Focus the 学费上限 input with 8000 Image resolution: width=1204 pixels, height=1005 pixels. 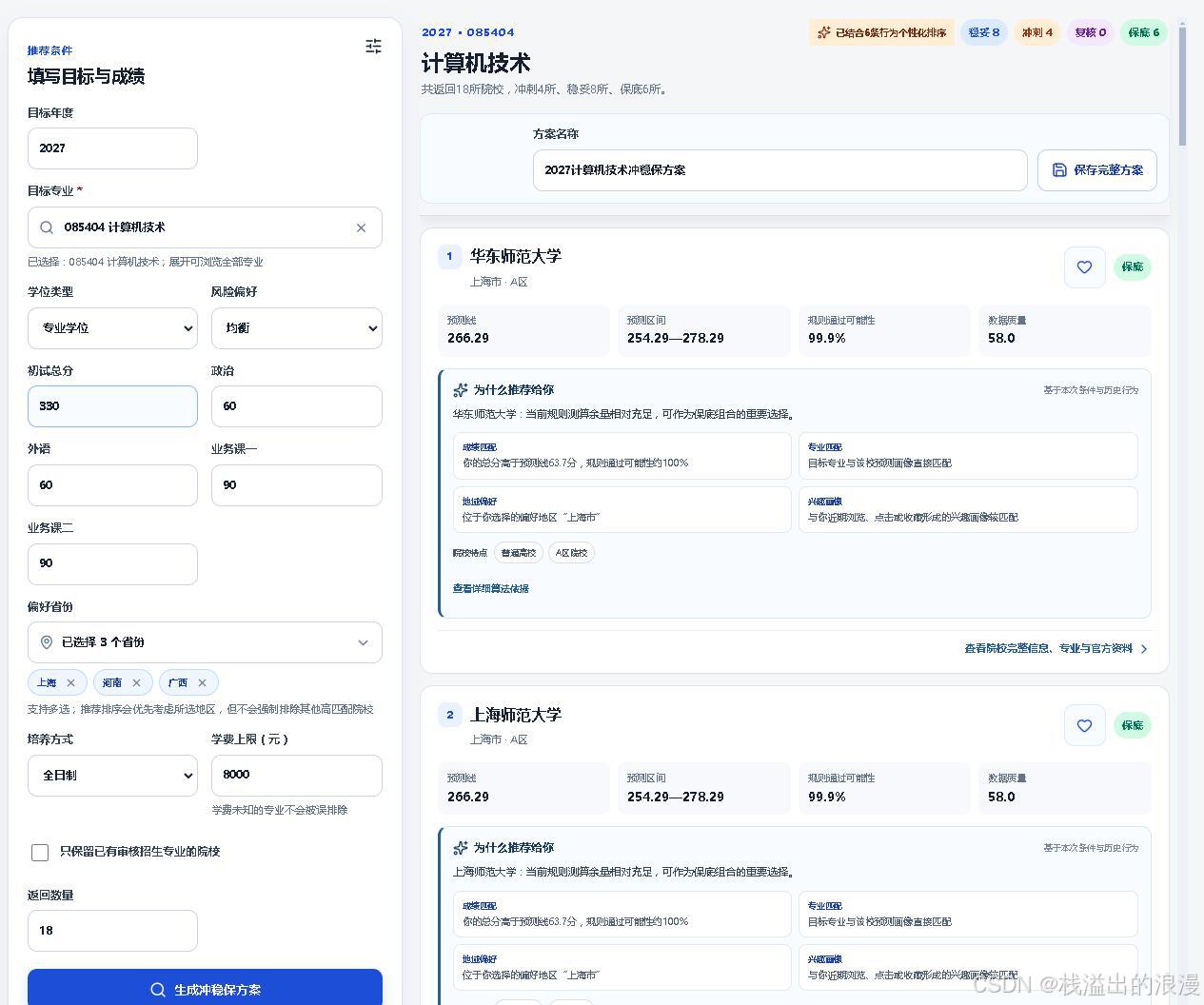[x=297, y=775]
